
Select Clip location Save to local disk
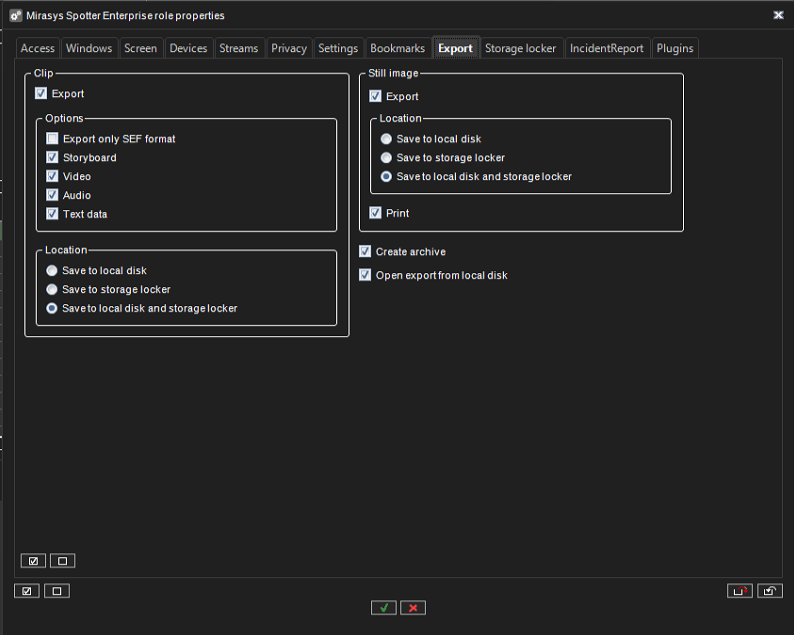coord(52,271)
